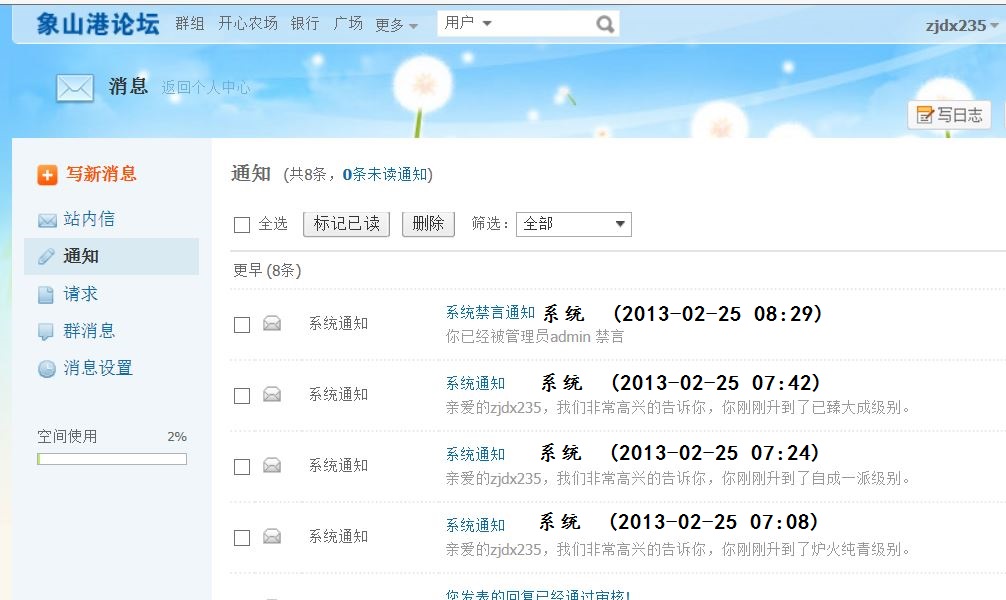The image size is (1006, 600).
Task: Click the 空间使用 progress bar
Action: tap(112, 459)
